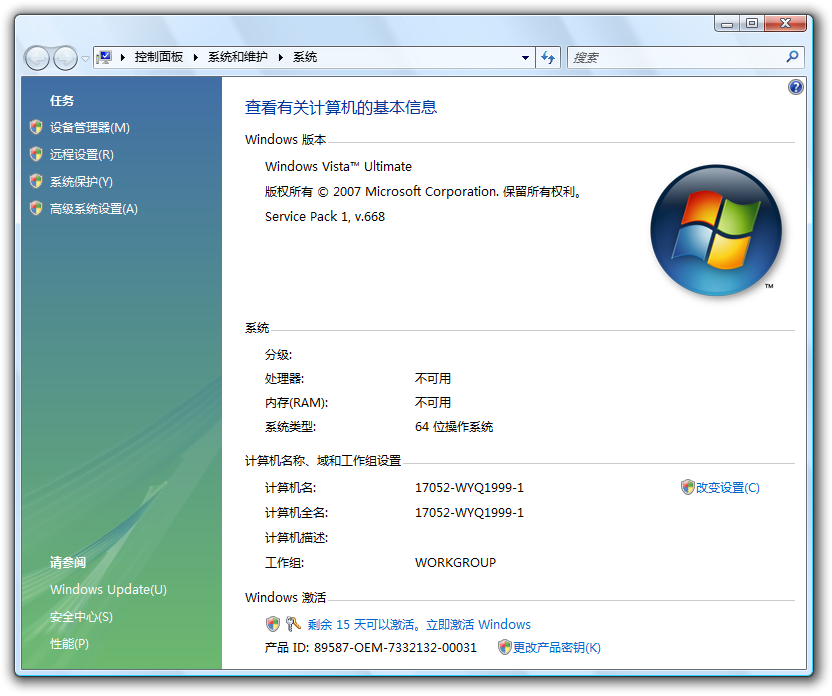The width and height of the screenshot is (832, 696).
Task: Click shield icon beside 设备管理器(M)
Action: [36, 127]
